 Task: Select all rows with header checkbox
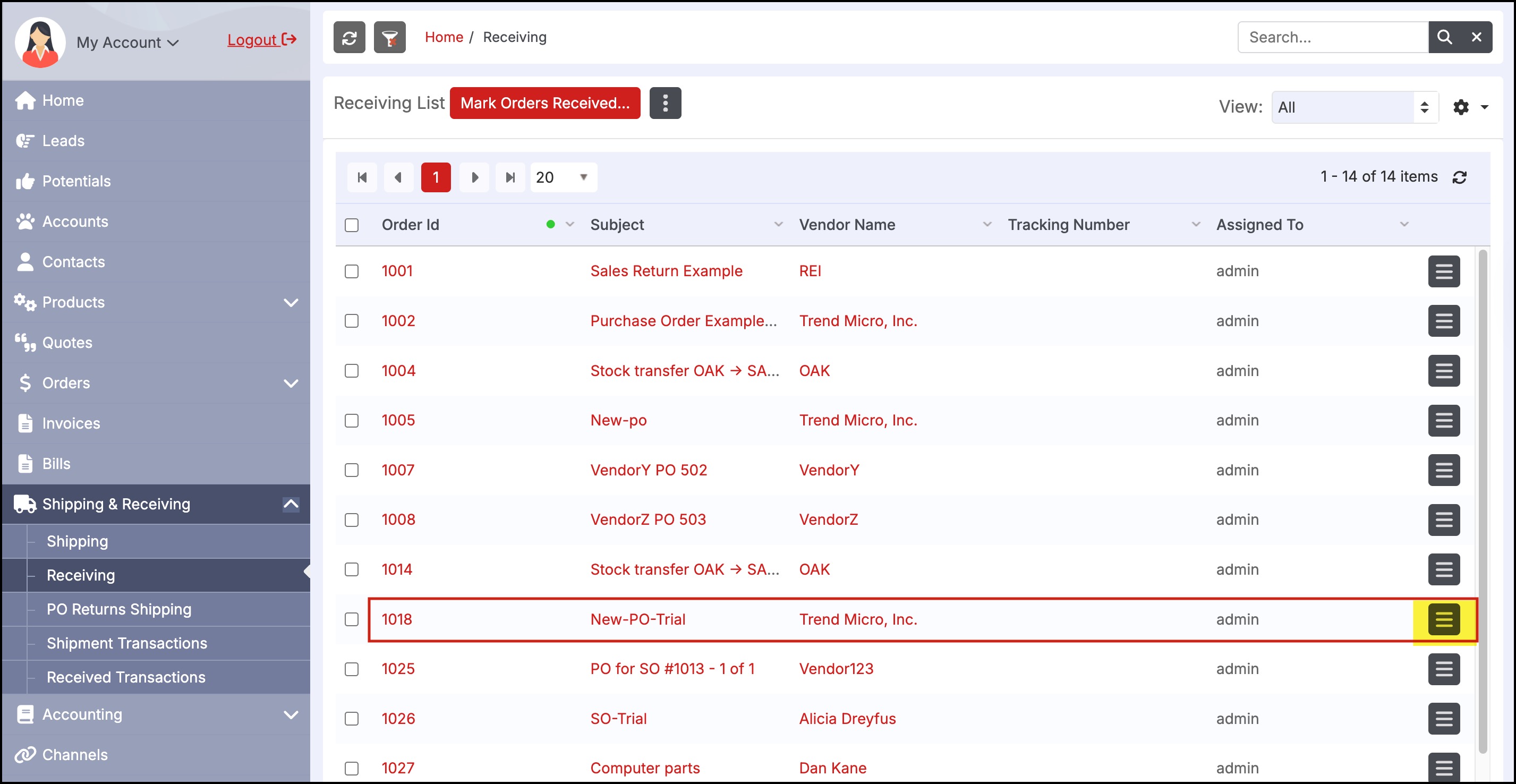351,225
